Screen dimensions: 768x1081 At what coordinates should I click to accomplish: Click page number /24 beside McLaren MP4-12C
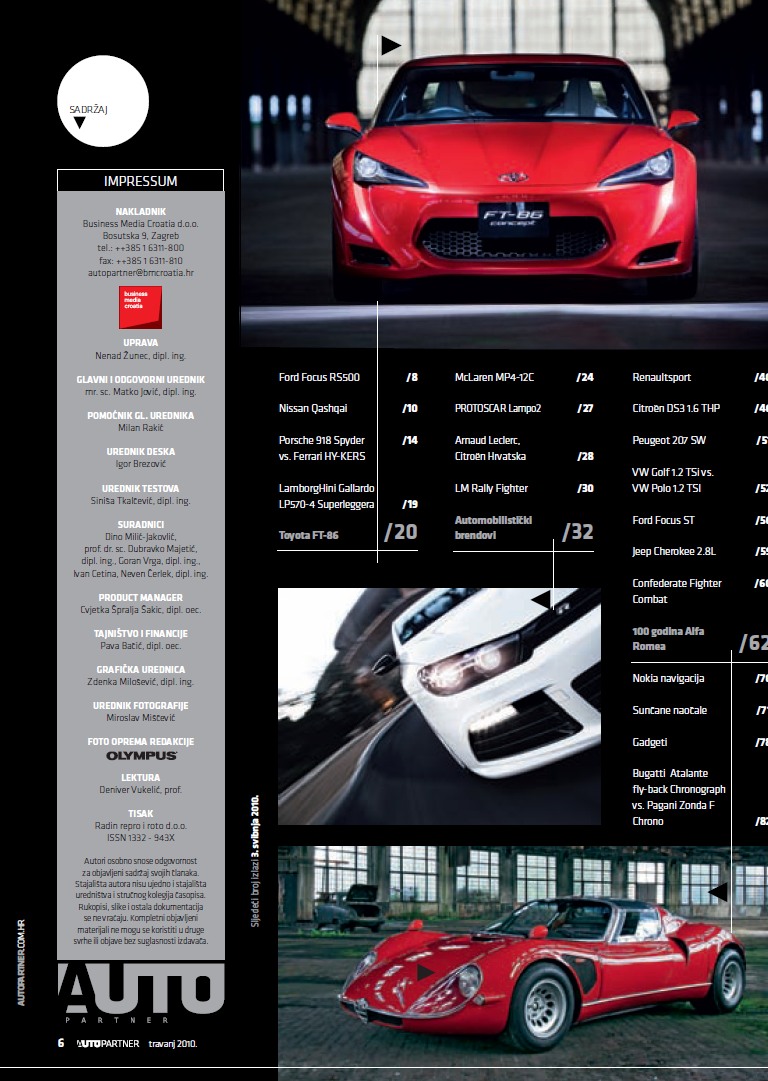(x=585, y=377)
